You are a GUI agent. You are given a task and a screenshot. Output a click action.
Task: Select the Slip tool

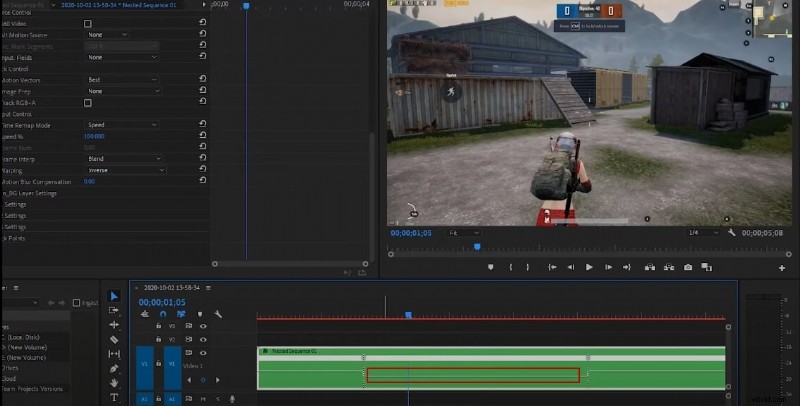[x=114, y=353]
